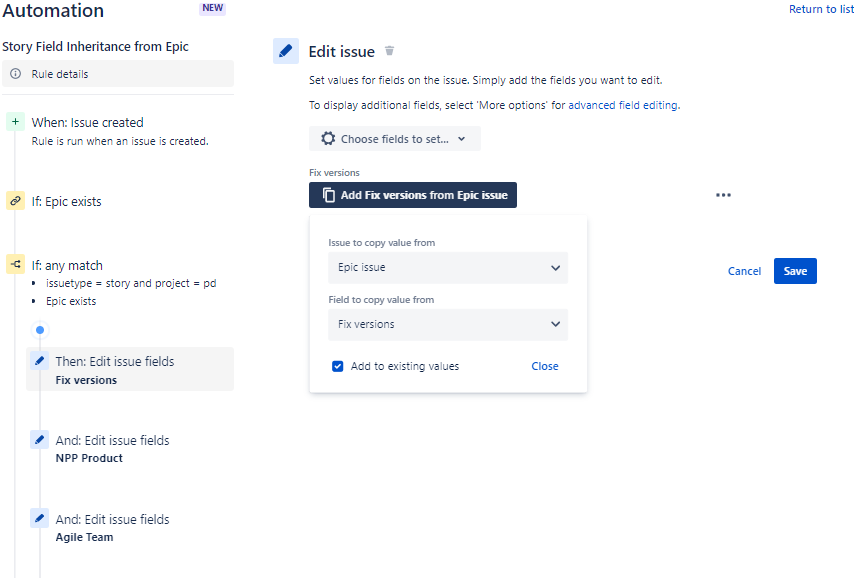Image resolution: width=859 pixels, height=578 pixels.
Task: Click the Cancel link
Action: tap(744, 271)
